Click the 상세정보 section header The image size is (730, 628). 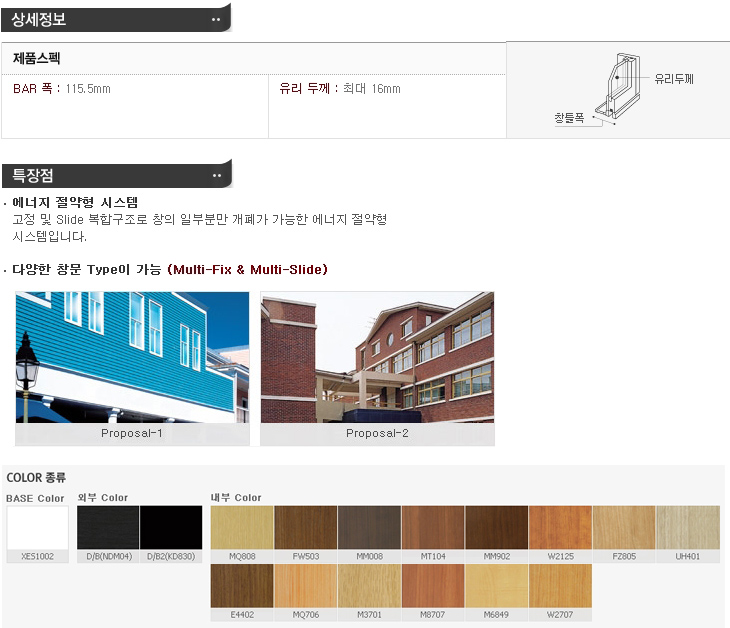pos(116,19)
